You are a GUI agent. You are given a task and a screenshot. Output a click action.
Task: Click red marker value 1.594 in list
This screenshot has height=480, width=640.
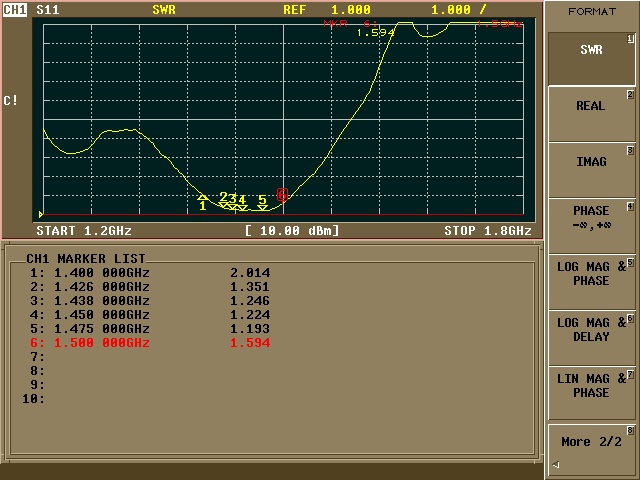tap(250, 342)
